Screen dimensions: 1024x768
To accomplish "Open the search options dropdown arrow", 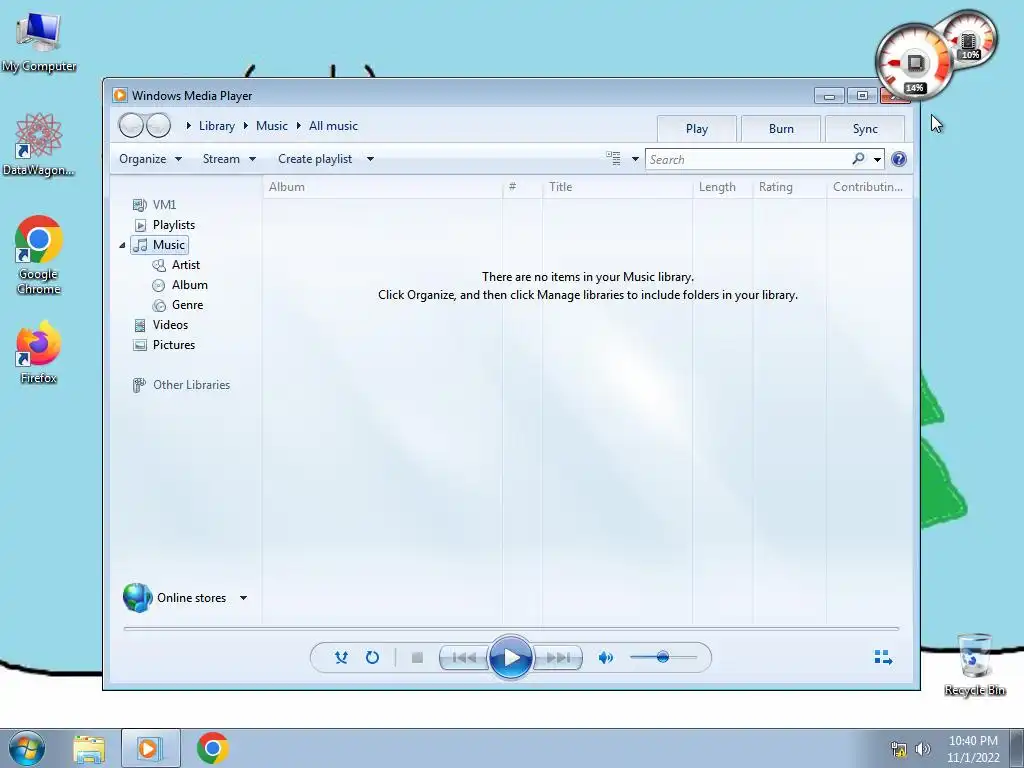I will [877, 159].
